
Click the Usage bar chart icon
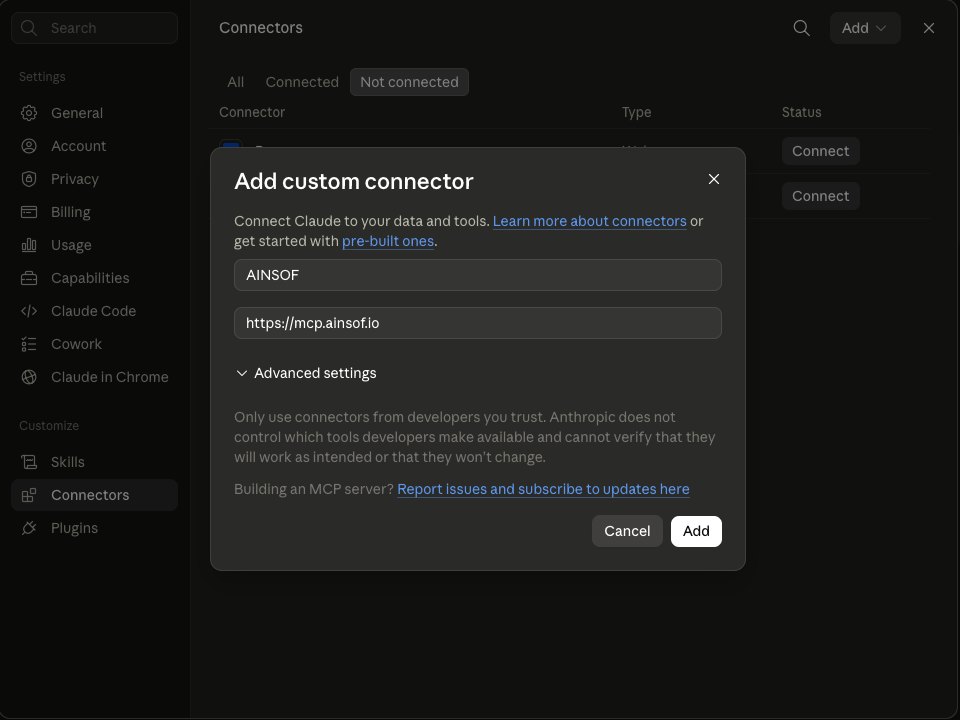point(29,246)
